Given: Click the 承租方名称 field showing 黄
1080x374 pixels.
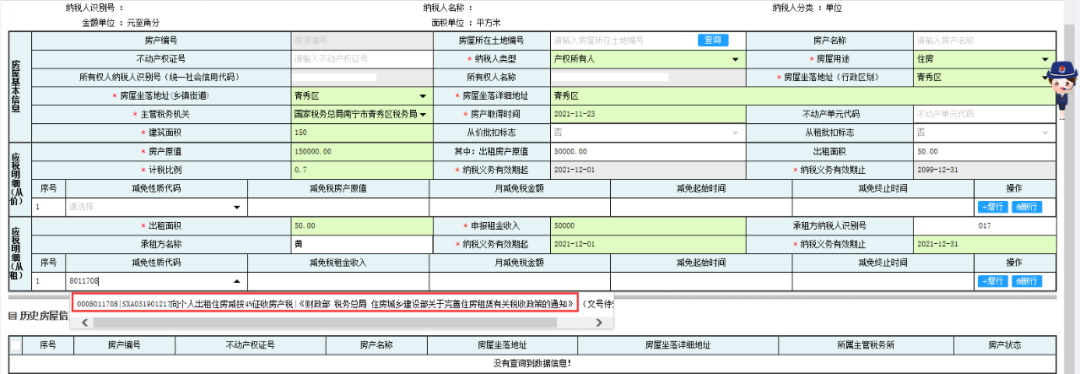Looking at the screenshot, I should pyautogui.click(x=362, y=244).
